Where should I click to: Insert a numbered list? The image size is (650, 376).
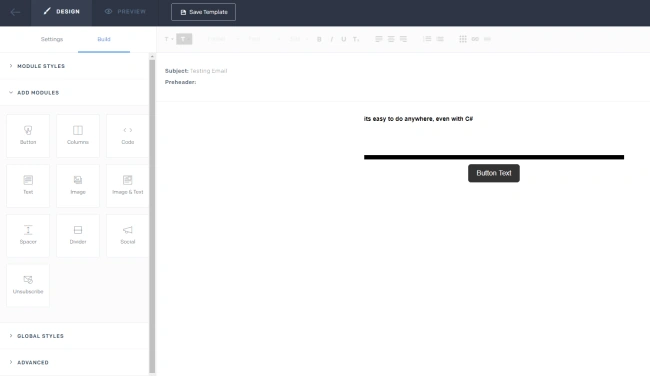[x=427, y=39]
